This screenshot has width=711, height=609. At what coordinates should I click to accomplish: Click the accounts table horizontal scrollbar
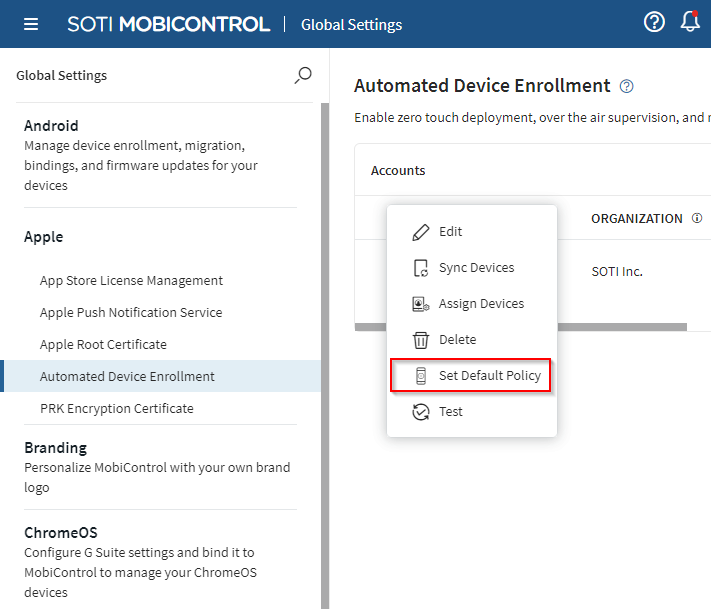(x=520, y=327)
